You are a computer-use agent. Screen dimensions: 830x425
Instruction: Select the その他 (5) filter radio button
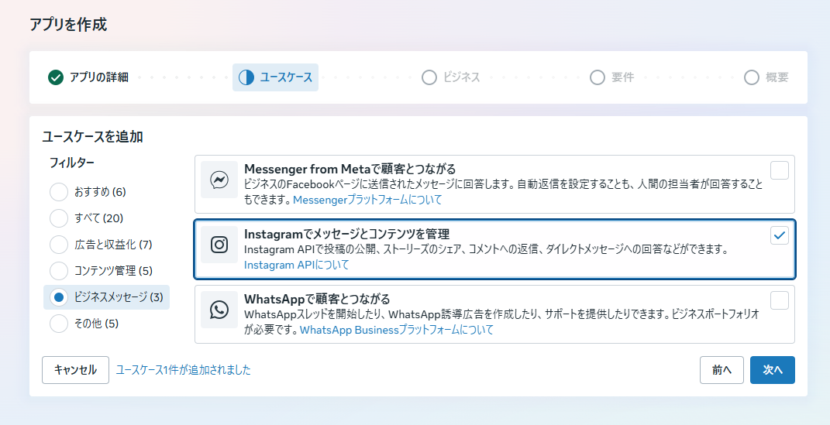[x=59, y=323]
